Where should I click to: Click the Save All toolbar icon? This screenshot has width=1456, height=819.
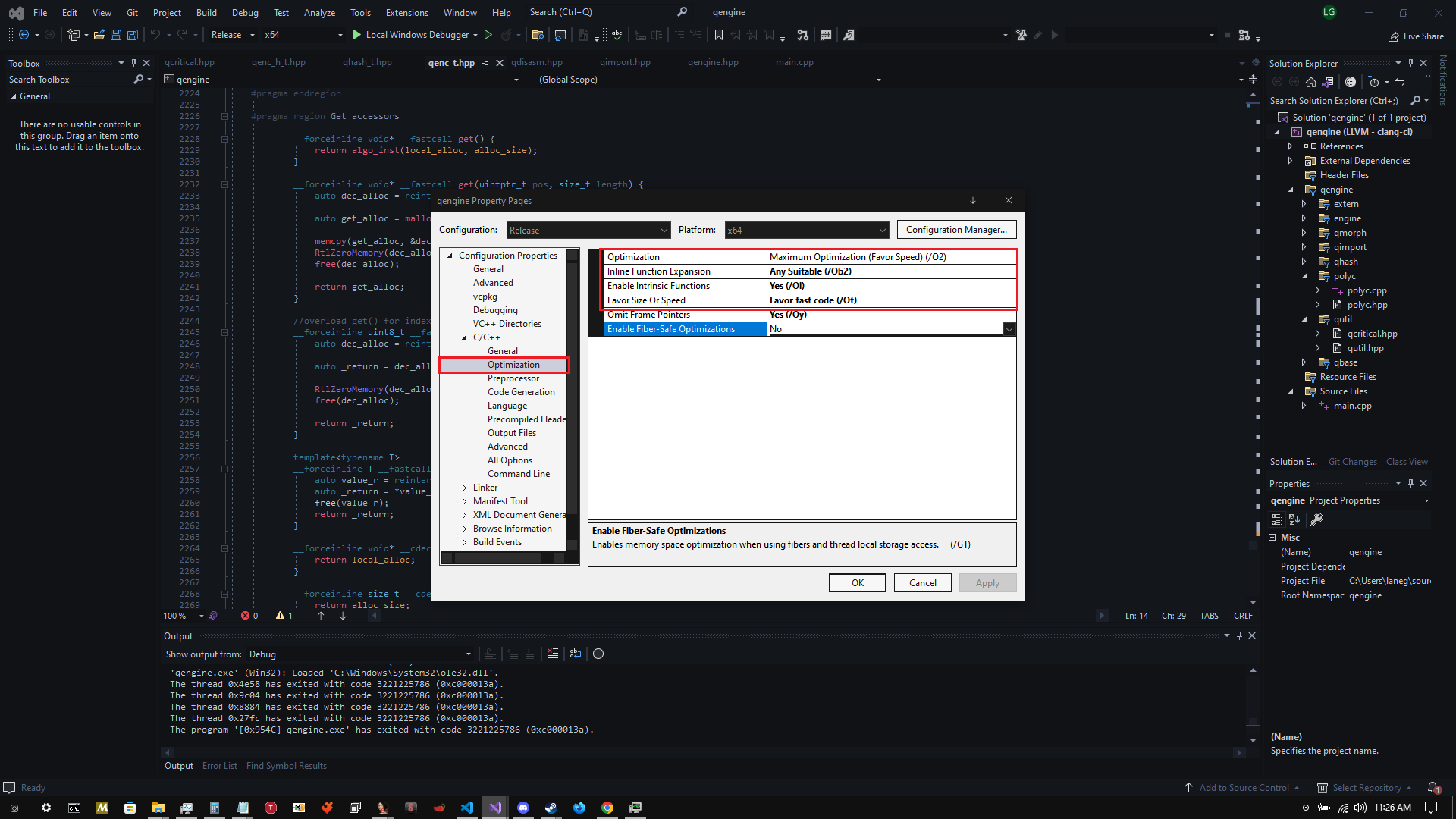pos(133,35)
